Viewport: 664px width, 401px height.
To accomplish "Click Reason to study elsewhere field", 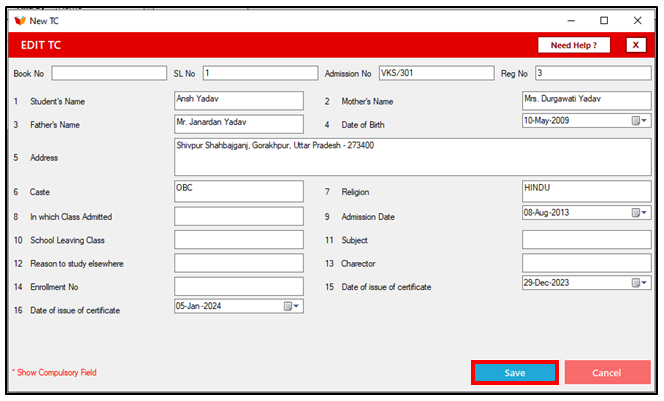I will click(x=239, y=263).
